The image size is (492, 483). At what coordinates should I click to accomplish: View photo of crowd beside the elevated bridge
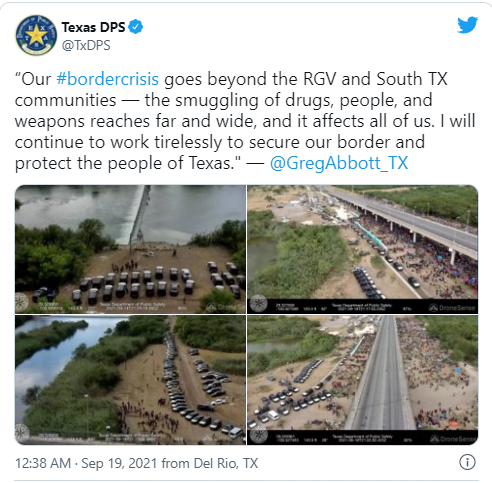coord(363,249)
